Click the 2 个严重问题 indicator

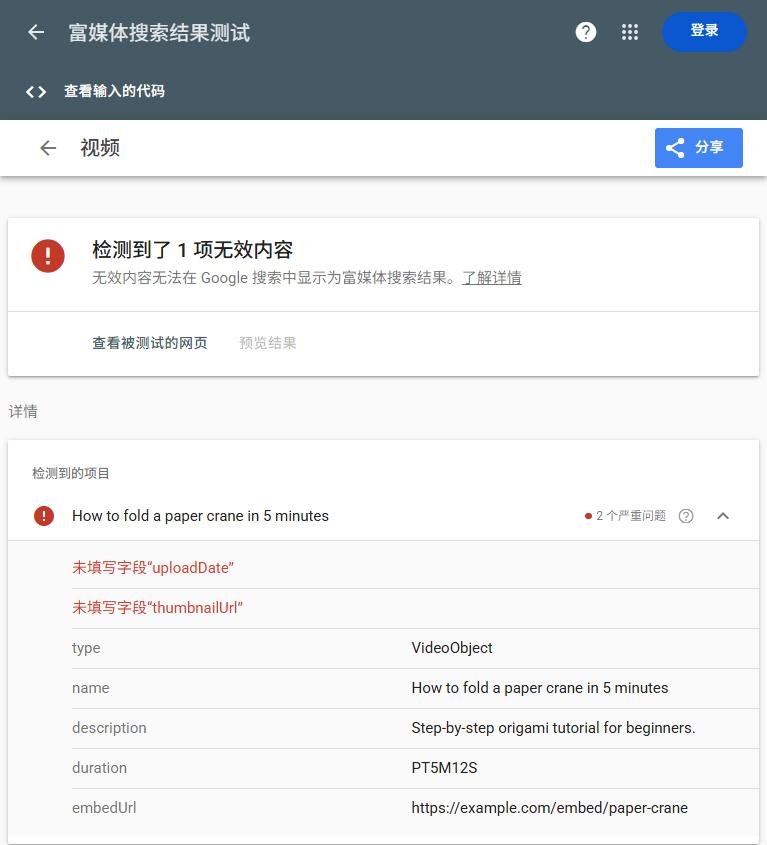tap(625, 516)
